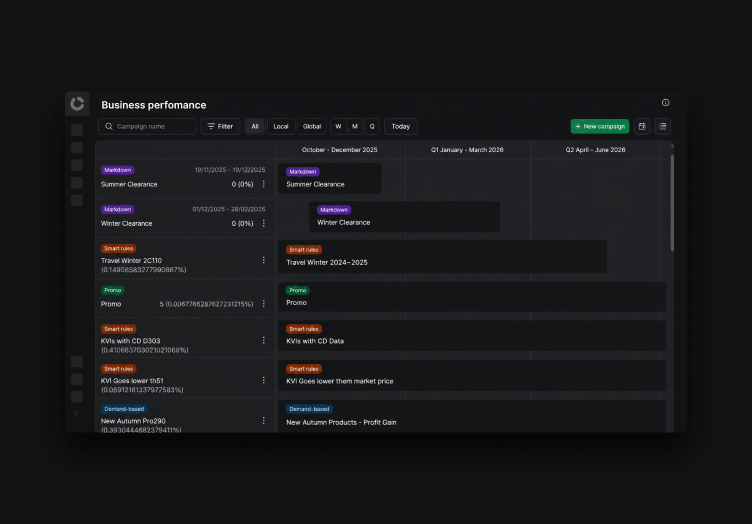The image size is (752, 524).
Task: Select the Winter Clearance bar on timeline
Action: (404, 217)
